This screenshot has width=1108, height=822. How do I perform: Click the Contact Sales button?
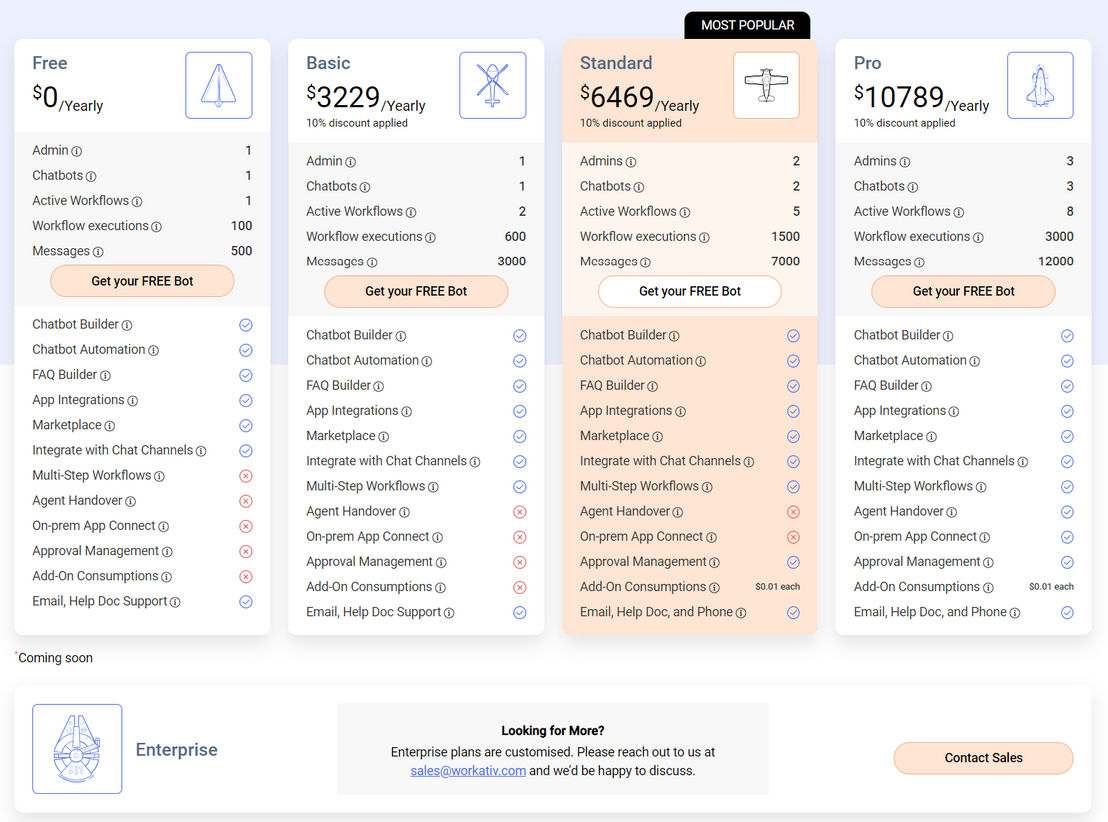pyautogui.click(x=984, y=758)
